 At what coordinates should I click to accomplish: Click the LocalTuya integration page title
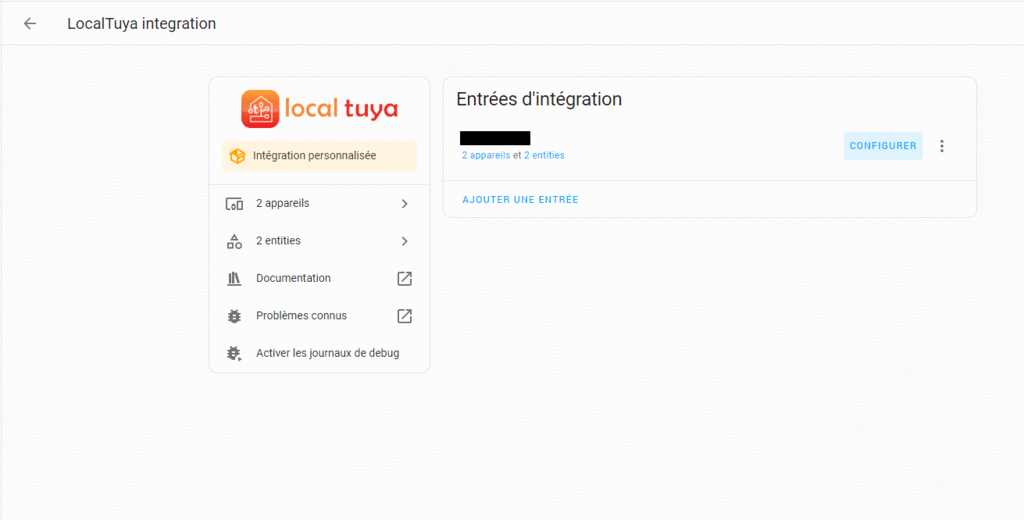pyautogui.click(x=142, y=24)
